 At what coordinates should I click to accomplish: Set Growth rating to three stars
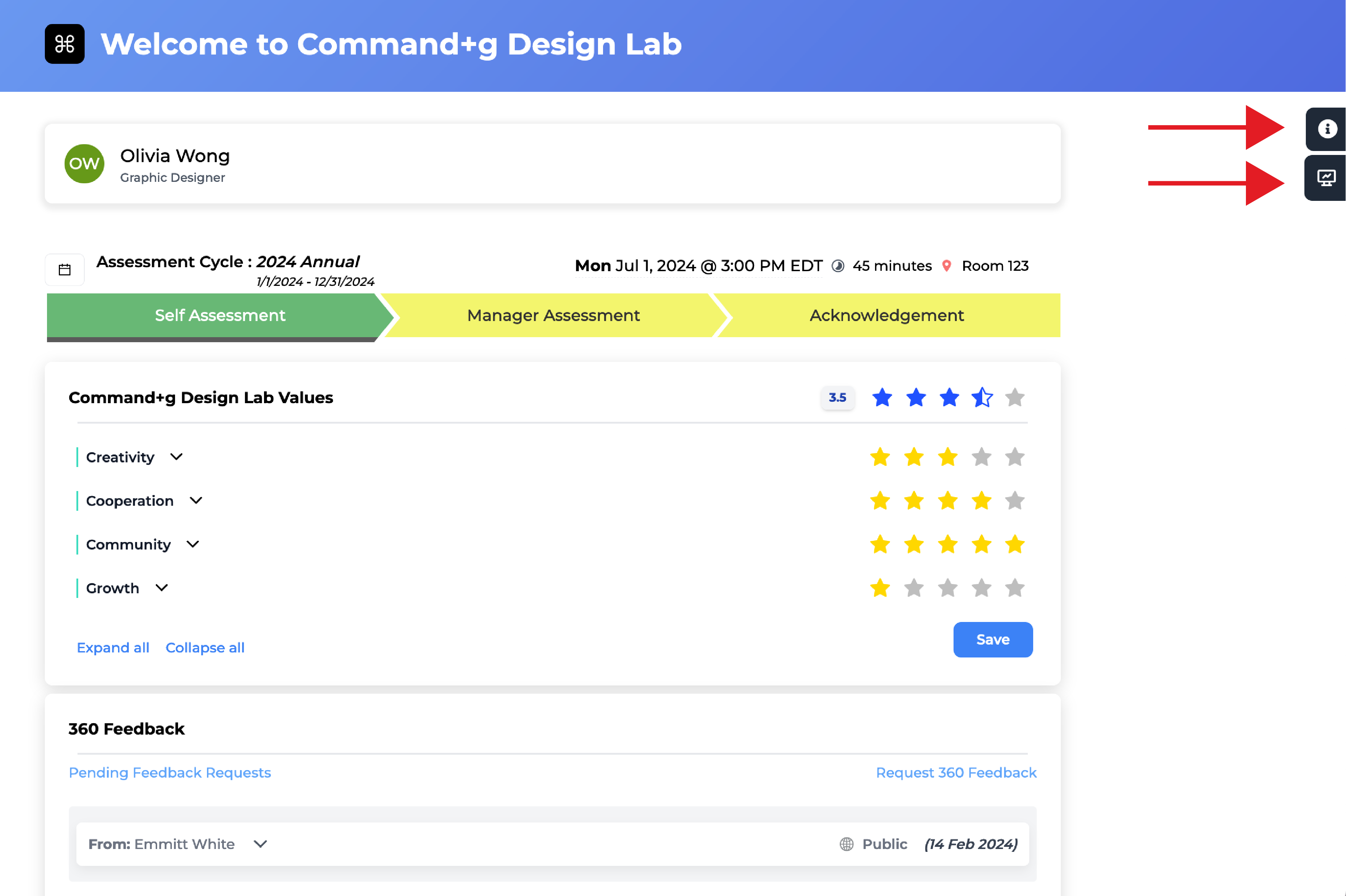948,588
